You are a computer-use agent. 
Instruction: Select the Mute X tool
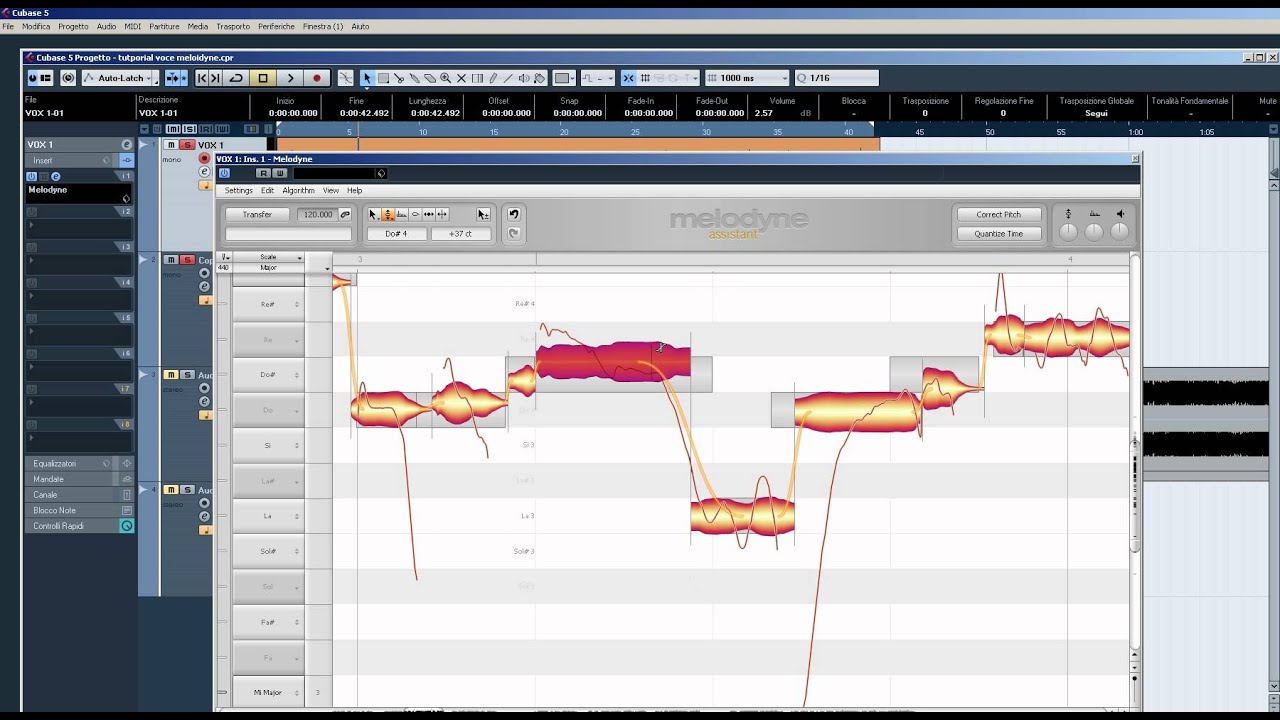(x=461, y=78)
